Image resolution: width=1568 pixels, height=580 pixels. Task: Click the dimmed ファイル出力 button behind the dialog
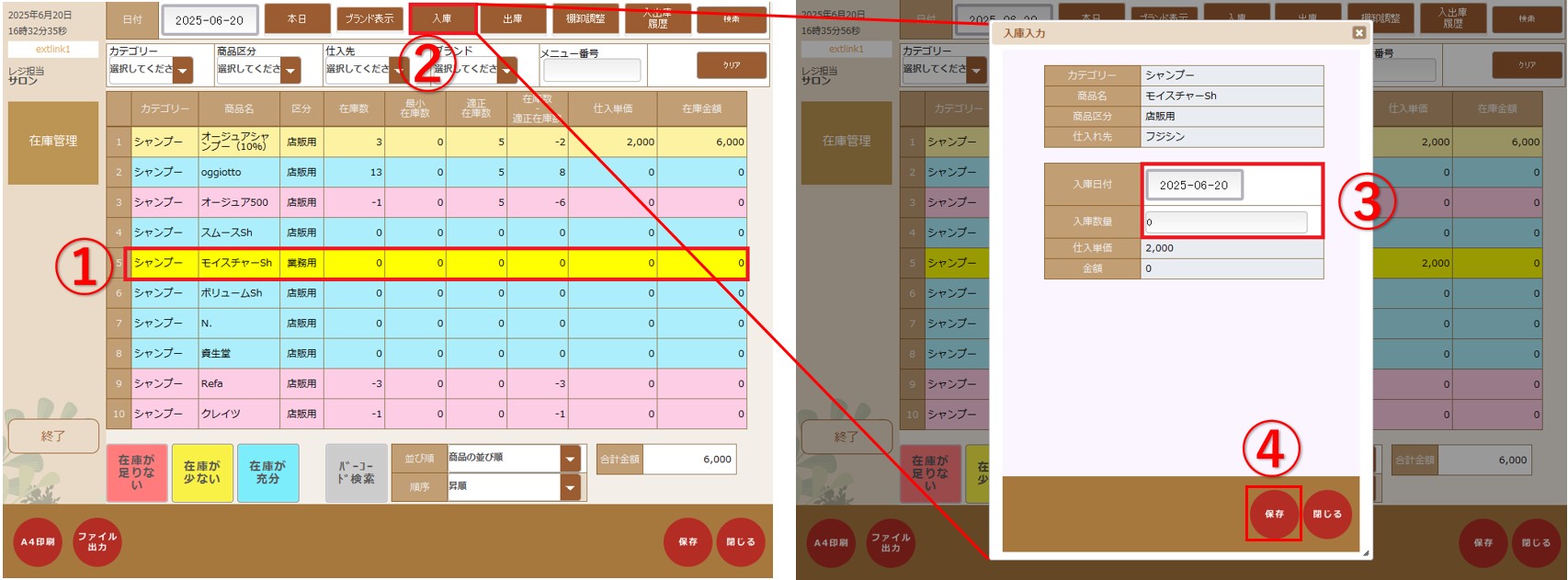click(891, 542)
